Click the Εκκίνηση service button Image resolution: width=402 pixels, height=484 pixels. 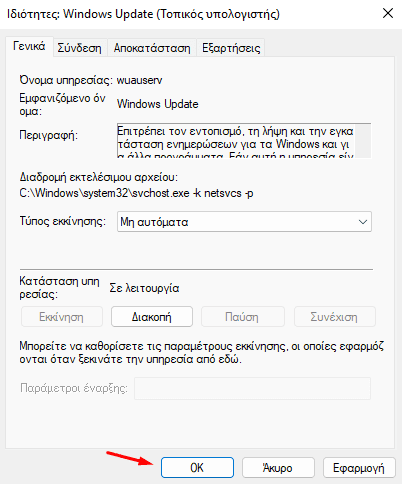click(x=62, y=317)
